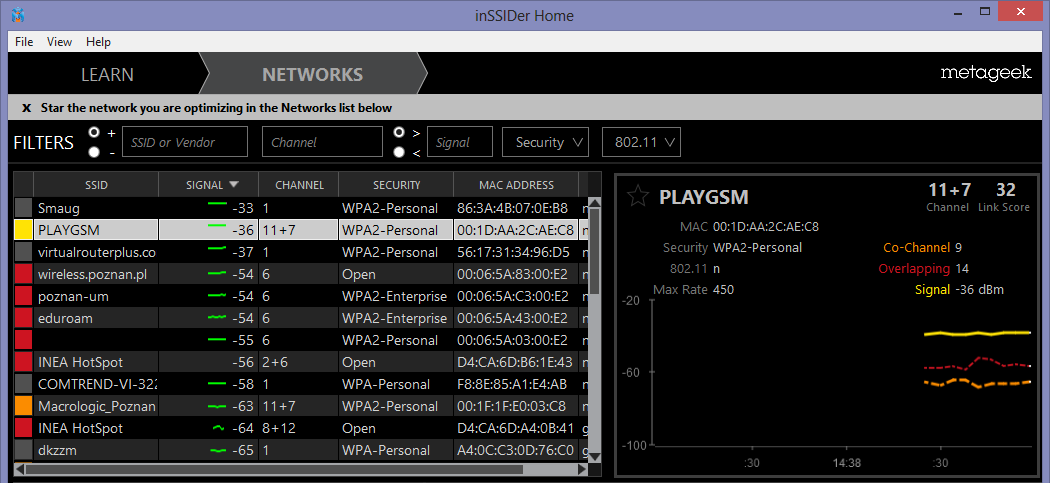The width and height of the screenshot is (1050, 483).
Task: Click the yellow signal line in graph
Action: click(976, 332)
